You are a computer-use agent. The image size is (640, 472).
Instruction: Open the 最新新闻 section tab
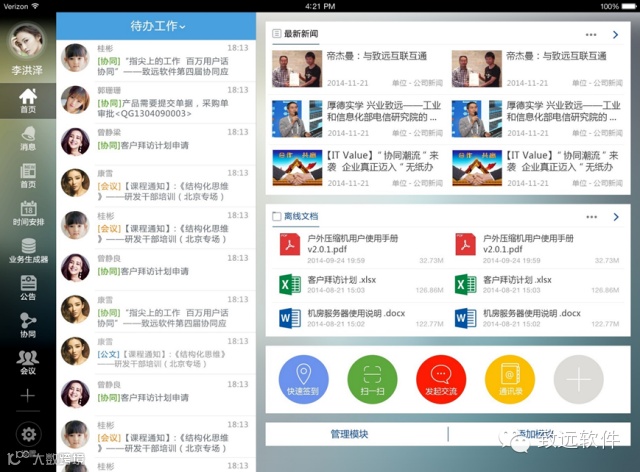296,34
